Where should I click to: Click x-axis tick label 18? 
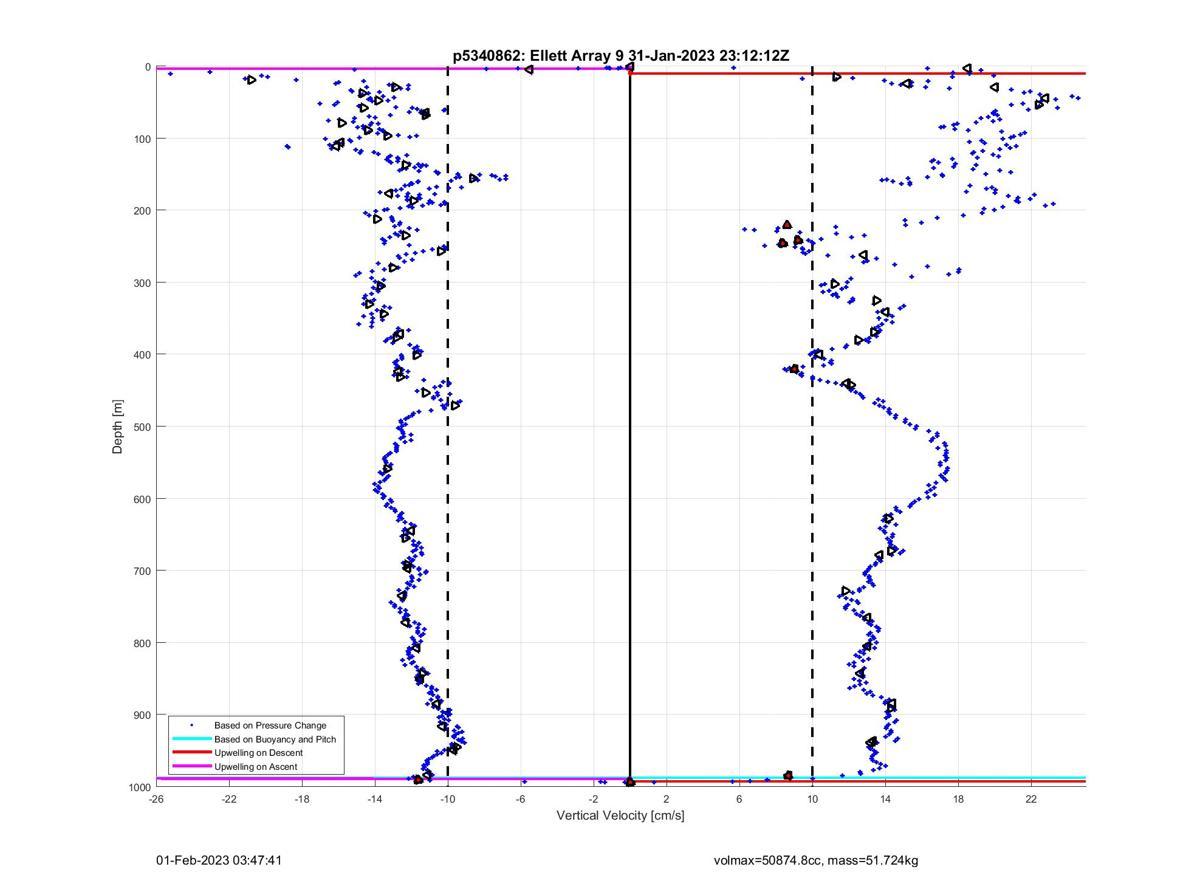pos(958,799)
